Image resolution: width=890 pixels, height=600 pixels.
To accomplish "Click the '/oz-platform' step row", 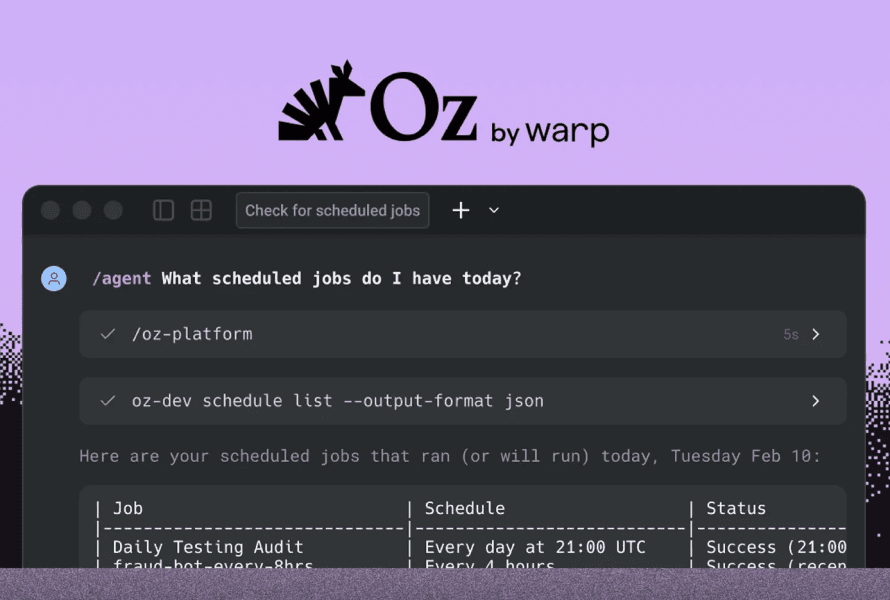I will pyautogui.click(x=463, y=334).
